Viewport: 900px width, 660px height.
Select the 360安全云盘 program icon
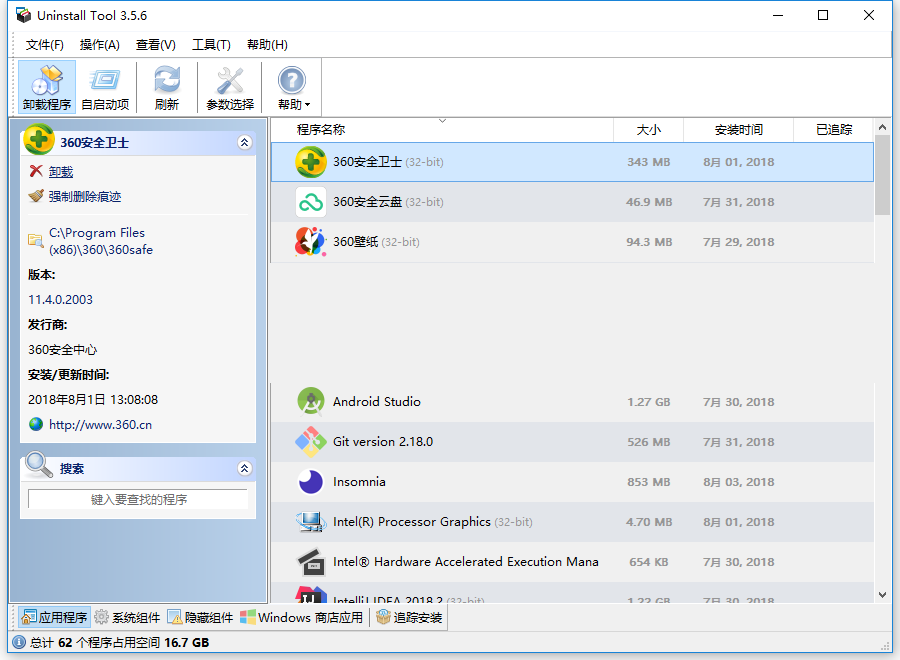point(310,201)
